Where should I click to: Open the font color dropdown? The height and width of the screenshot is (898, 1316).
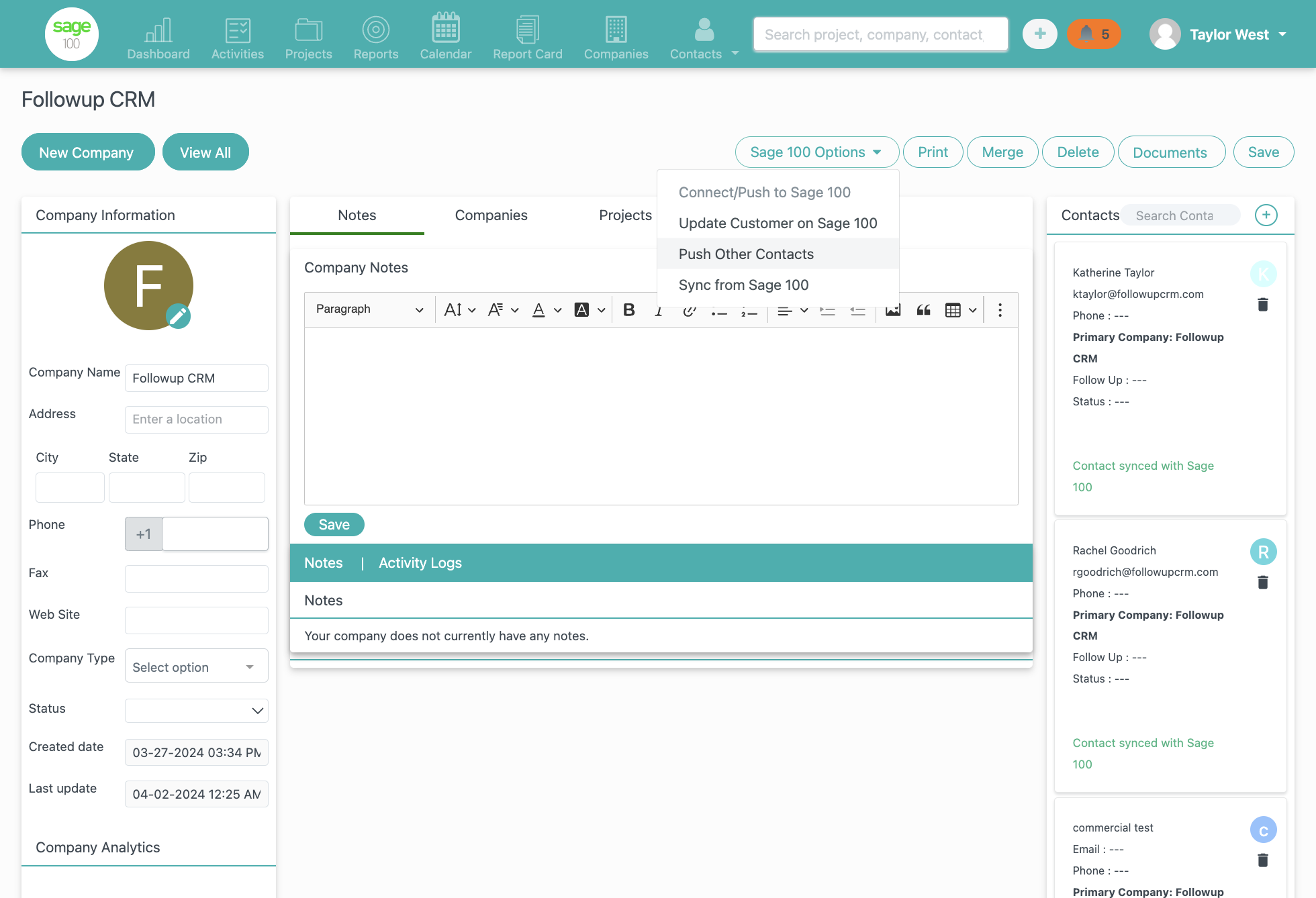pos(547,309)
